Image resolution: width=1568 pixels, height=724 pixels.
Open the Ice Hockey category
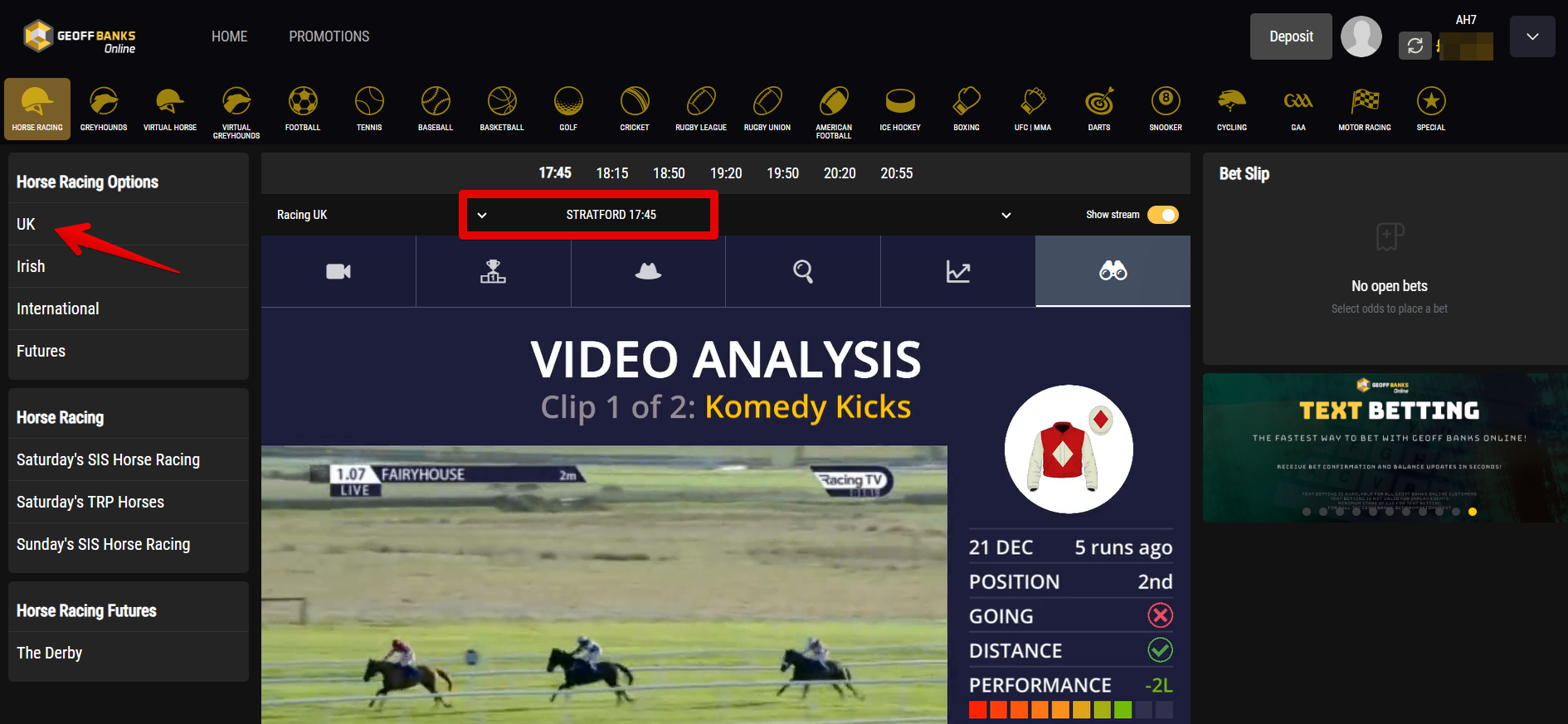pyautogui.click(x=900, y=109)
